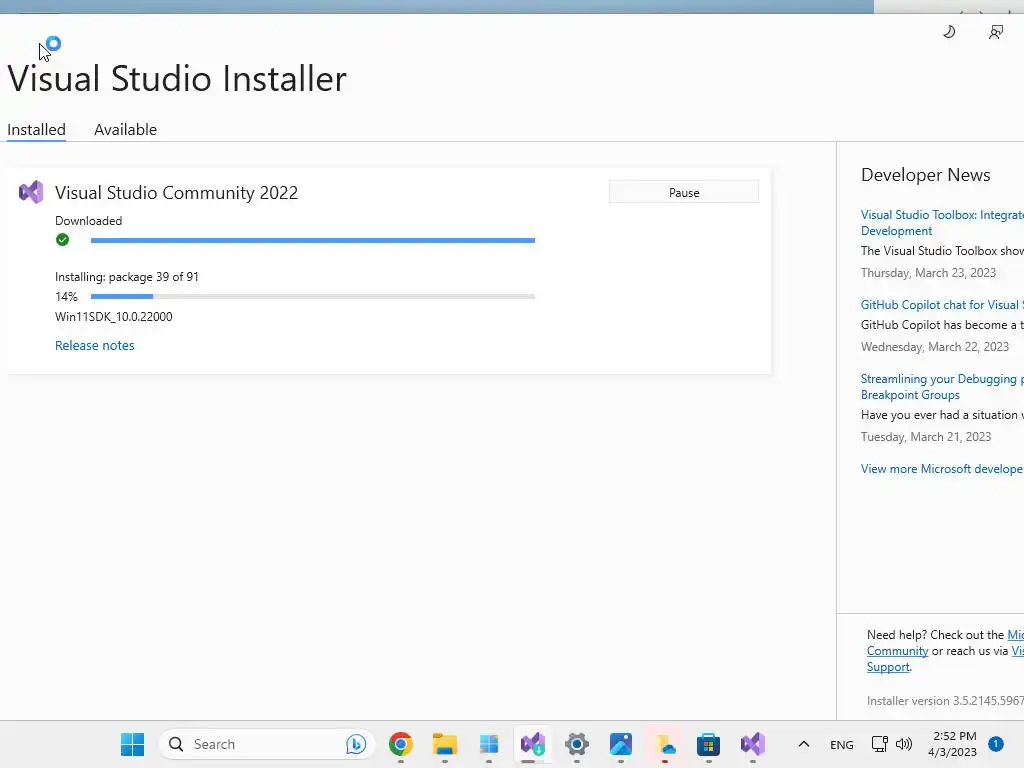Screen dimensions: 1024x768
Task: Click the Visual Studio Community 2022 logo
Action: [31, 192]
